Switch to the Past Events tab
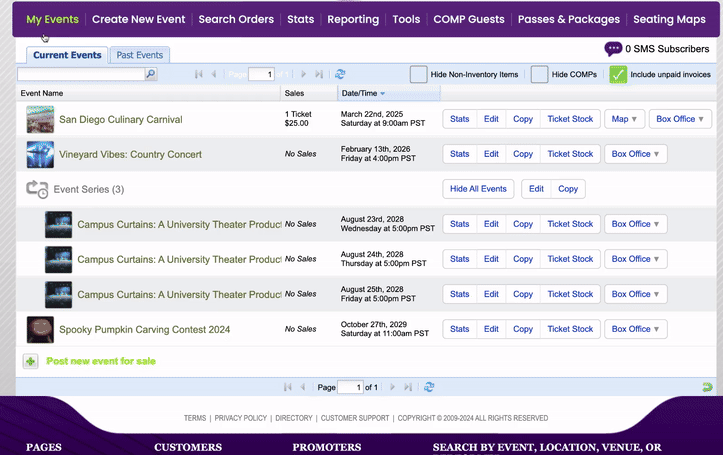723x455 pixels. click(x=138, y=55)
